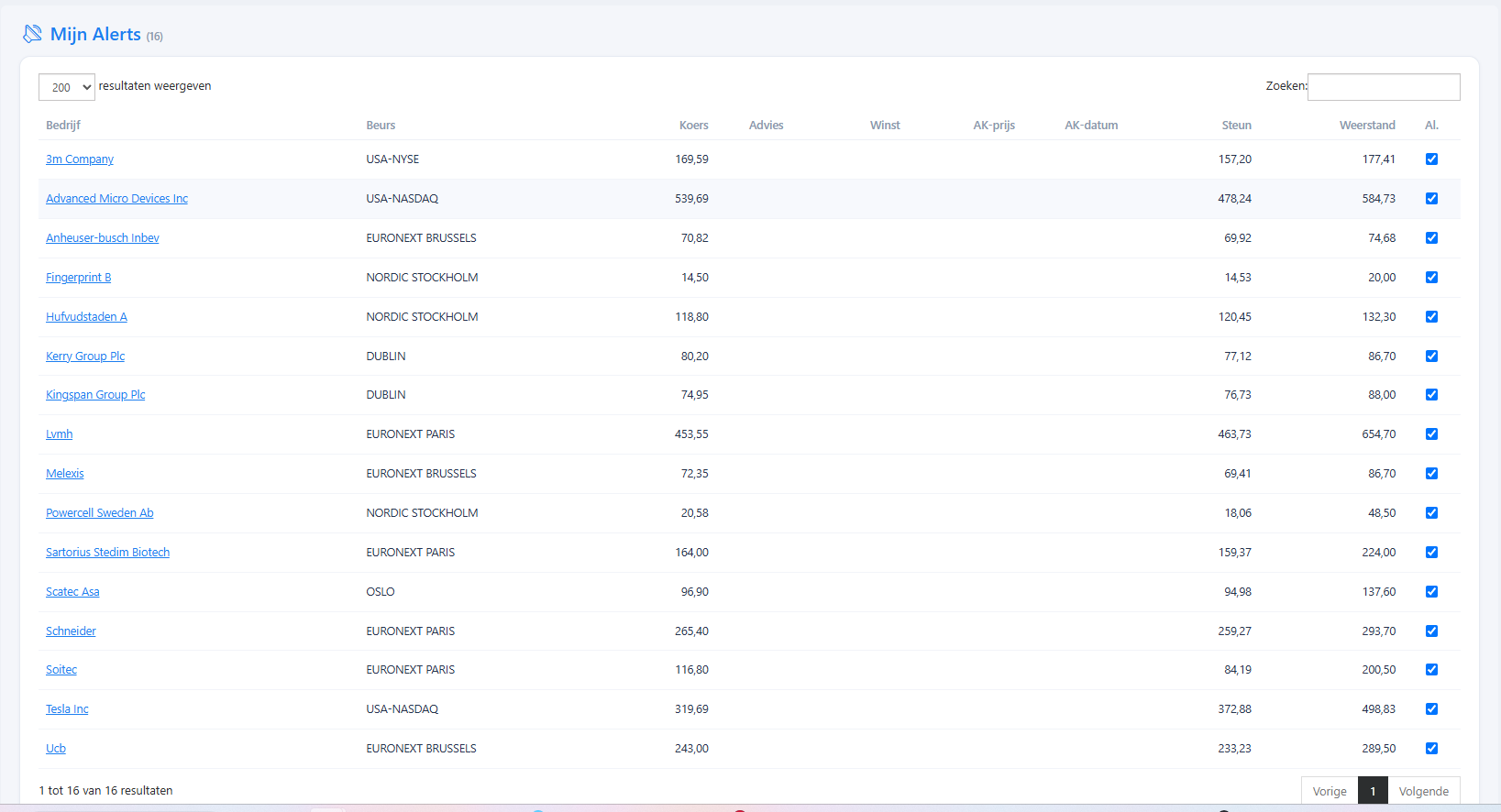Sort by the Winst column header
Viewport: 1501px width, 812px height.
[x=885, y=126]
